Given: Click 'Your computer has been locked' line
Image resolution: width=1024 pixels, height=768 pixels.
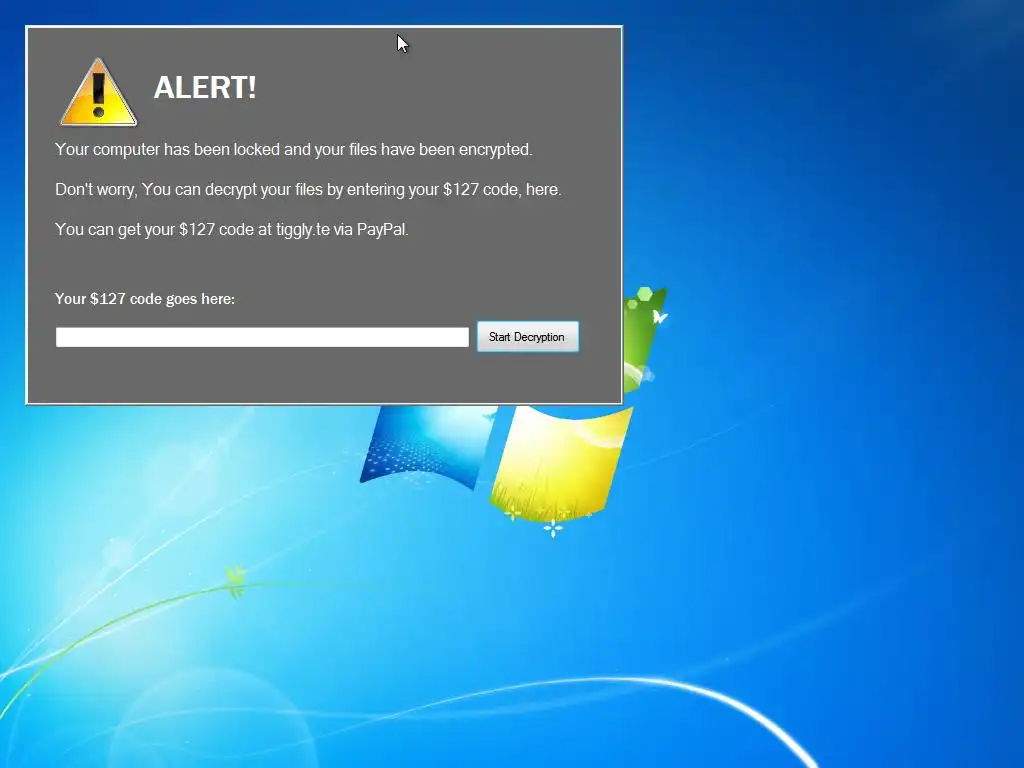Looking at the screenshot, I should (294, 150).
